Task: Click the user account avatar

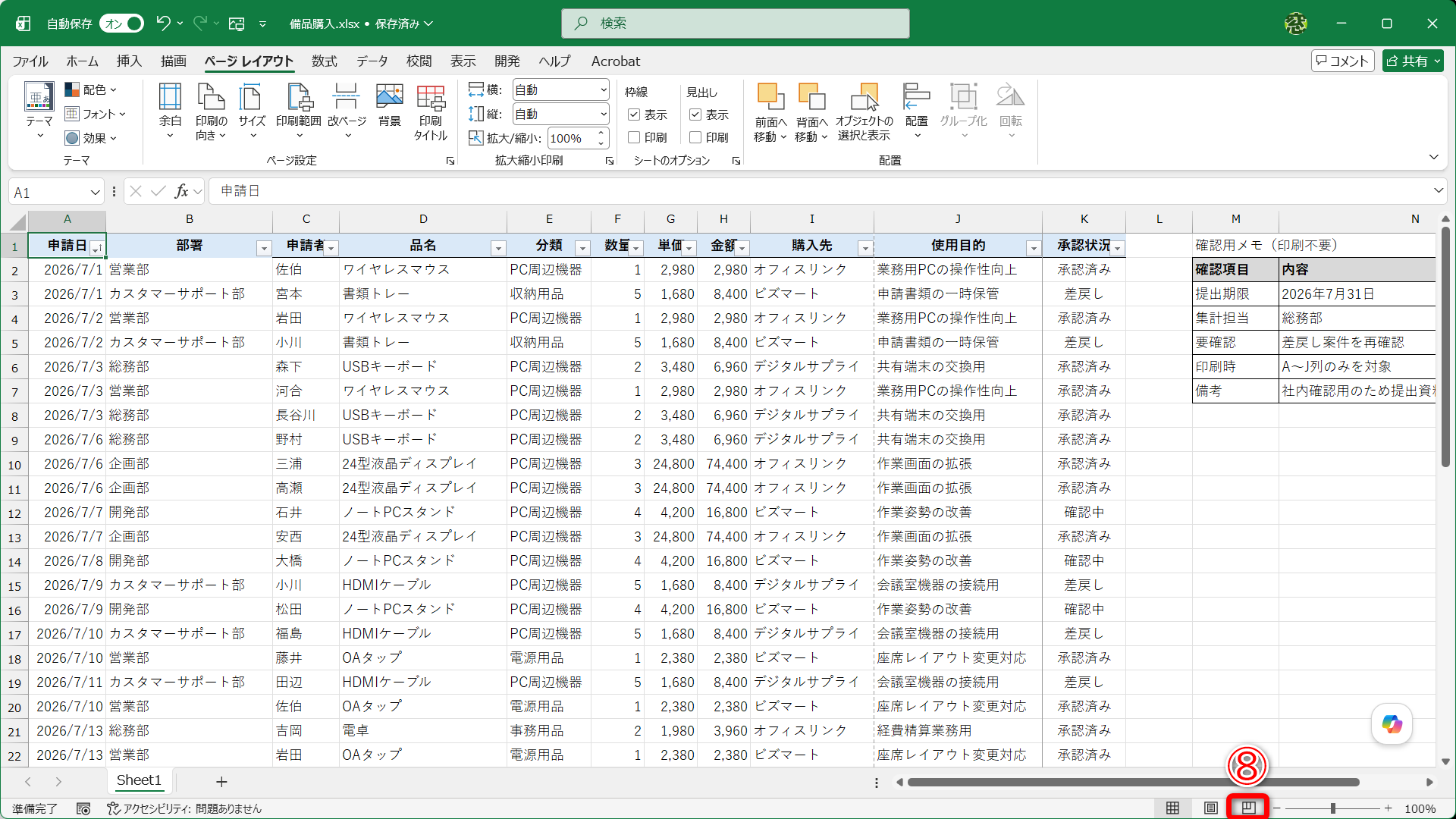Action: (x=1295, y=24)
